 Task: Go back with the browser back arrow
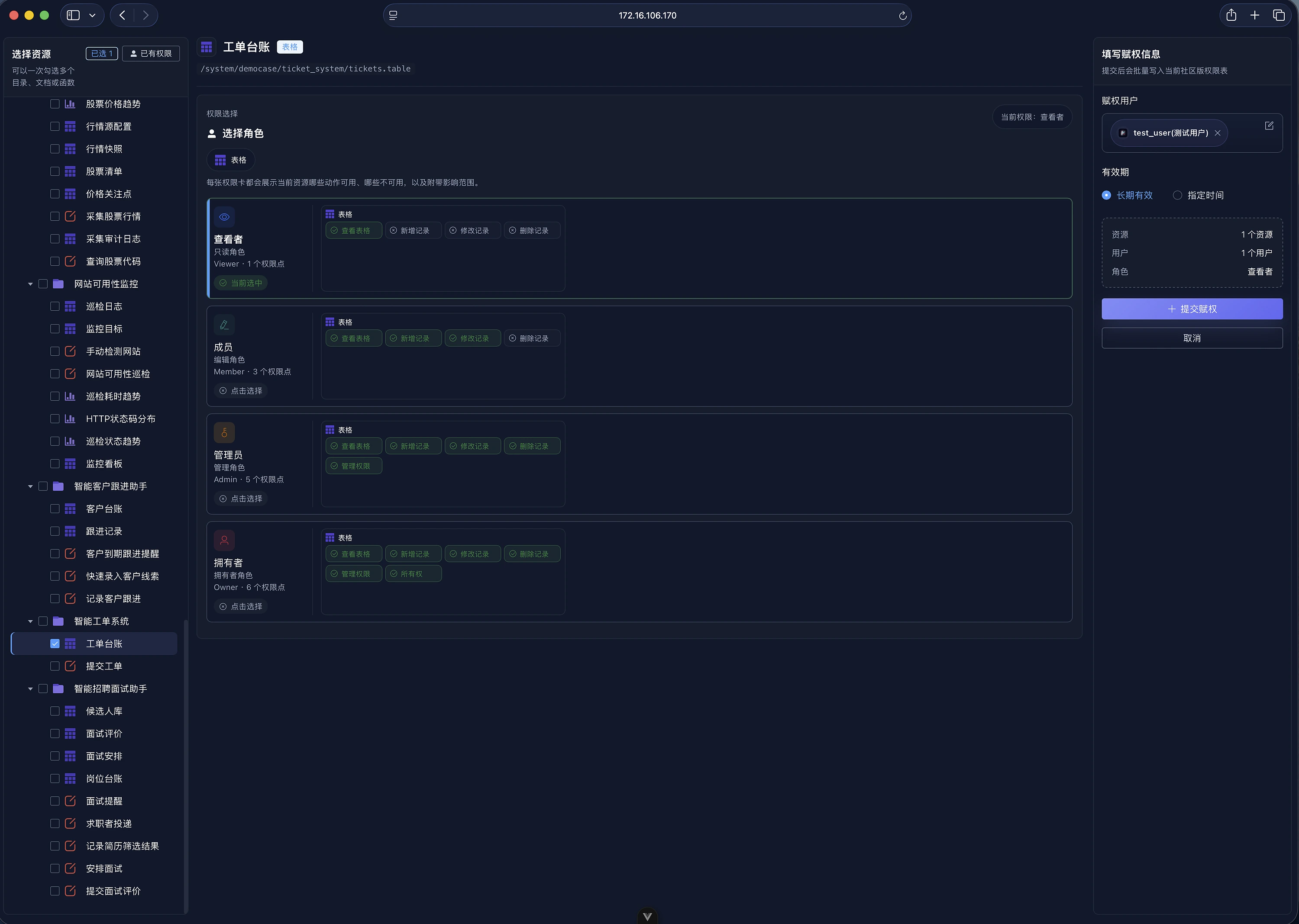[x=122, y=15]
